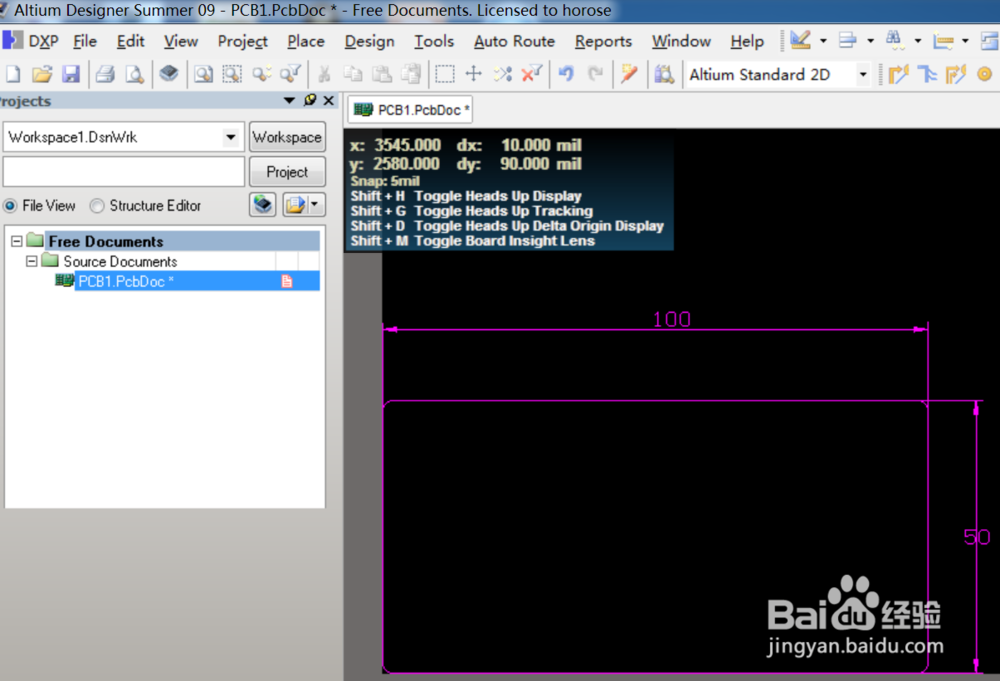Select the 50 dimension text on the board
The width and height of the screenshot is (1000, 681).
coord(976,537)
